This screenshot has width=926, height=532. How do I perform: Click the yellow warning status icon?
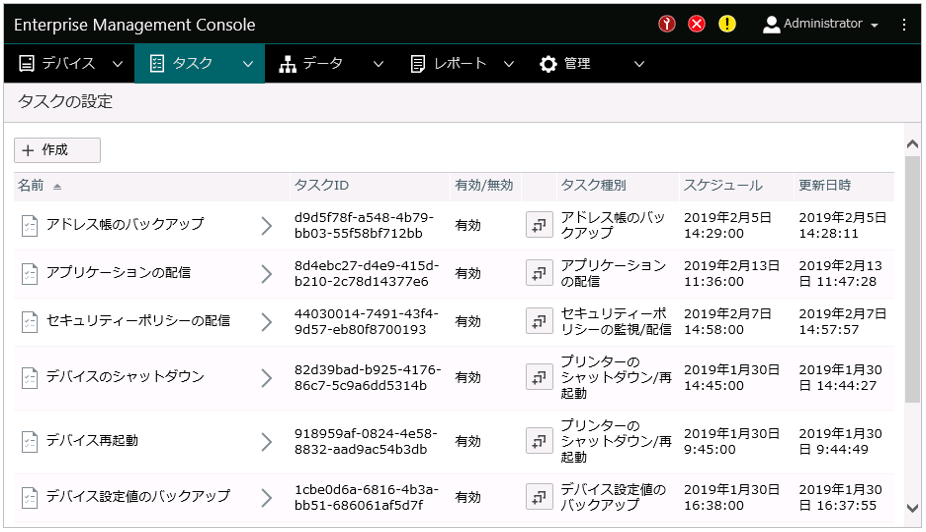[x=727, y=24]
